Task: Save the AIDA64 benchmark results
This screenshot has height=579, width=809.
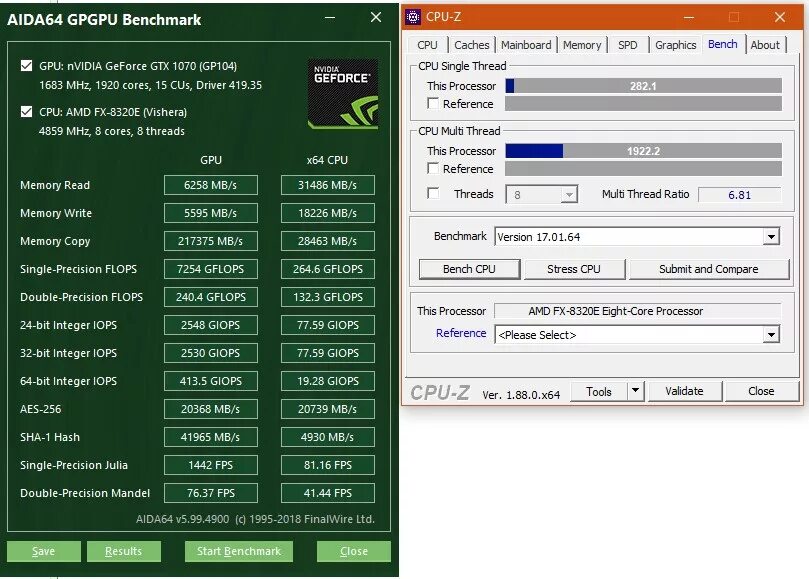Action: tap(44, 551)
